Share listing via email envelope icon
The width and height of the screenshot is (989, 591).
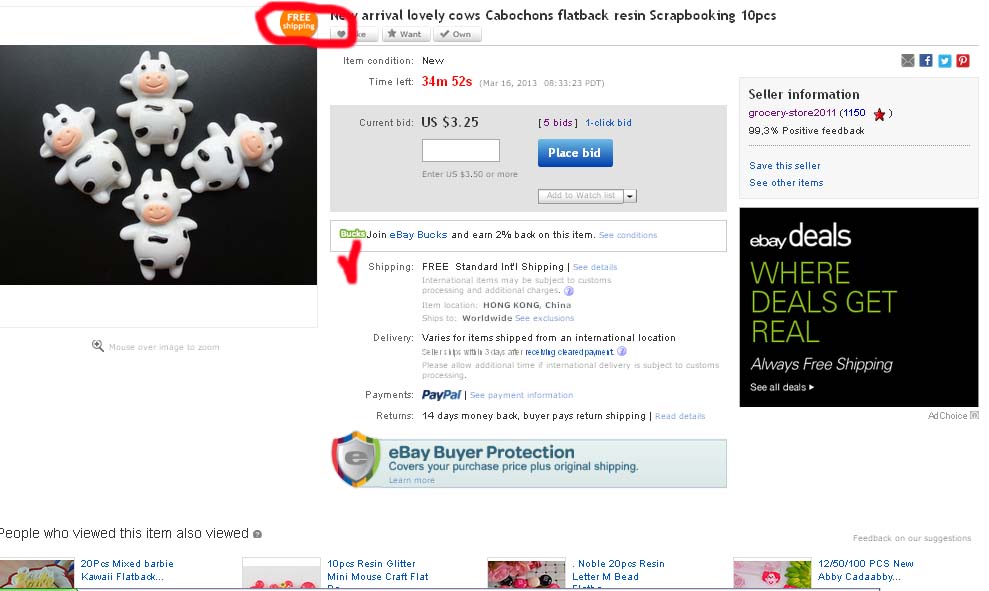tap(908, 61)
